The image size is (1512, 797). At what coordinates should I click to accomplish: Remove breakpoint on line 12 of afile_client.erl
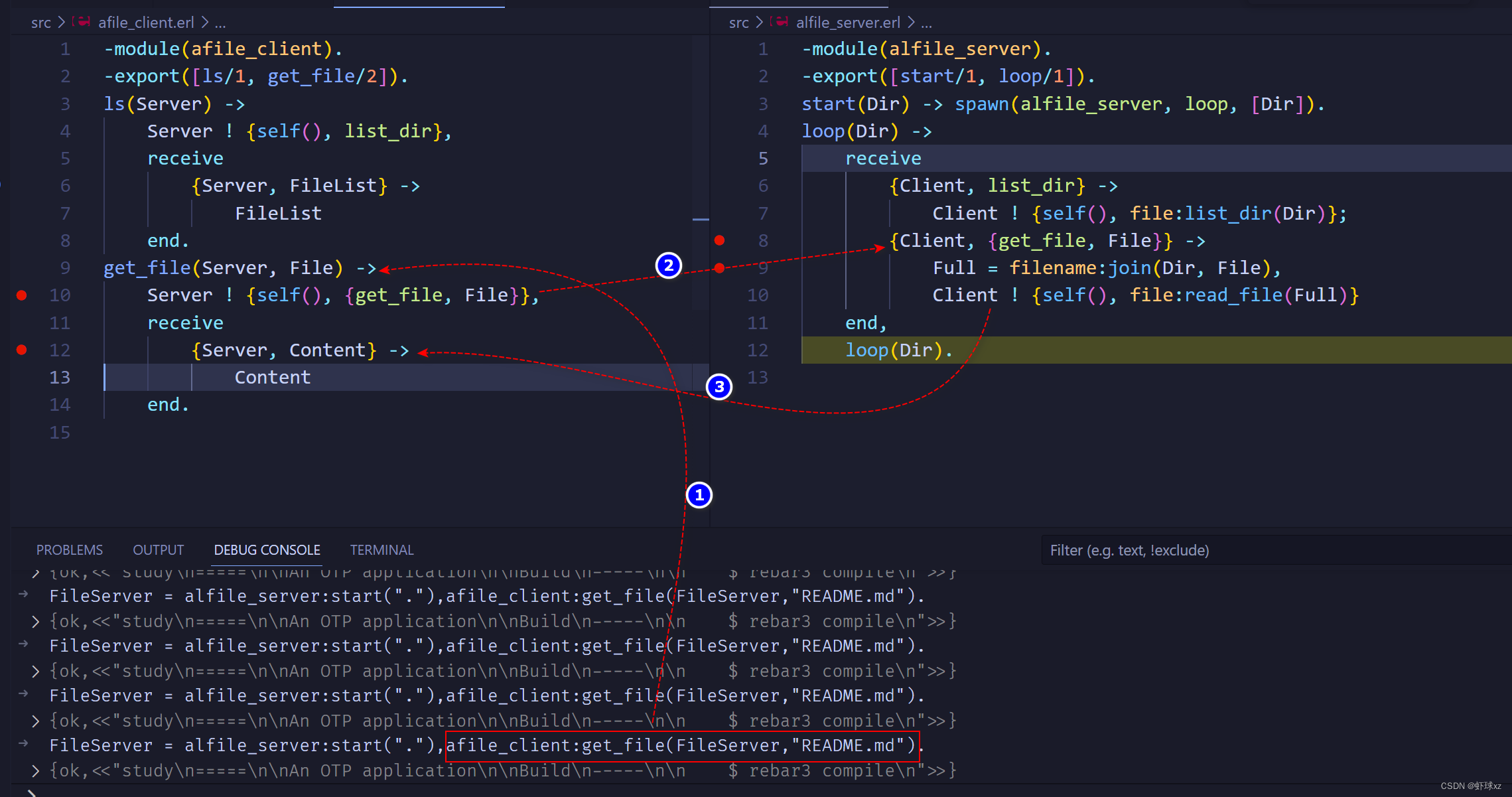pyautogui.click(x=22, y=350)
